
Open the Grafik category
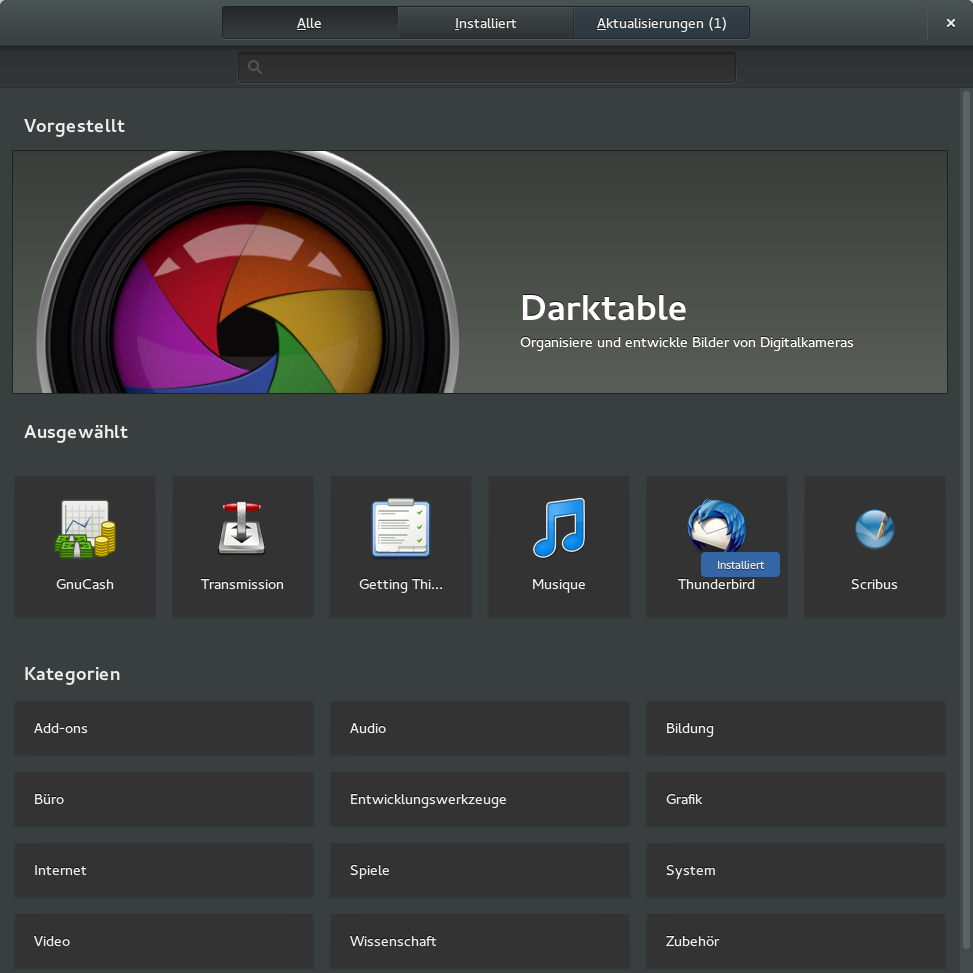click(796, 799)
